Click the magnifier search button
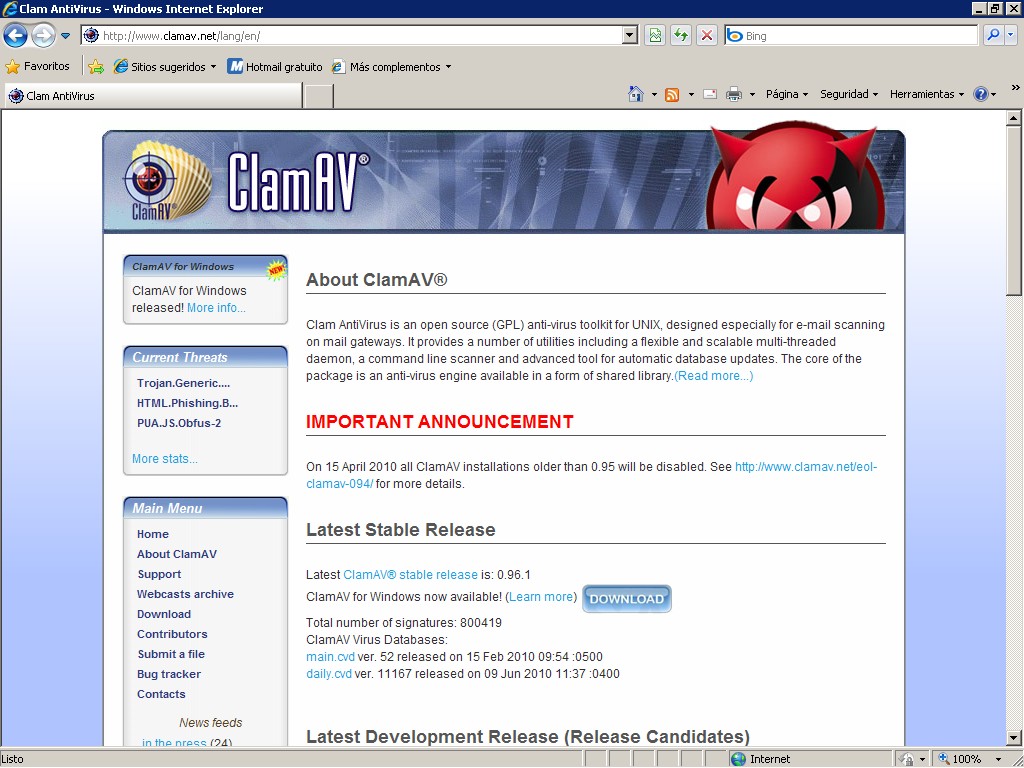 click(993, 35)
